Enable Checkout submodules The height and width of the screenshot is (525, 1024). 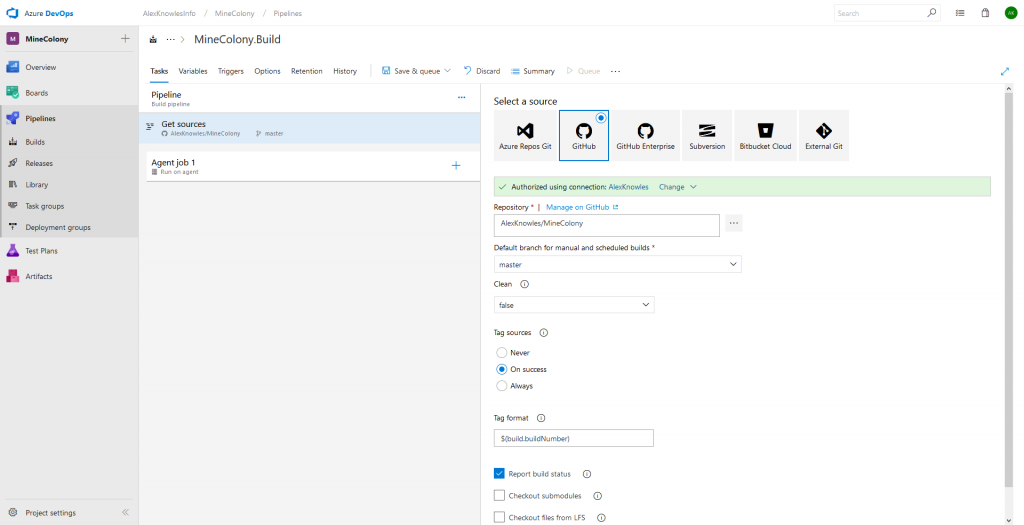coord(500,496)
